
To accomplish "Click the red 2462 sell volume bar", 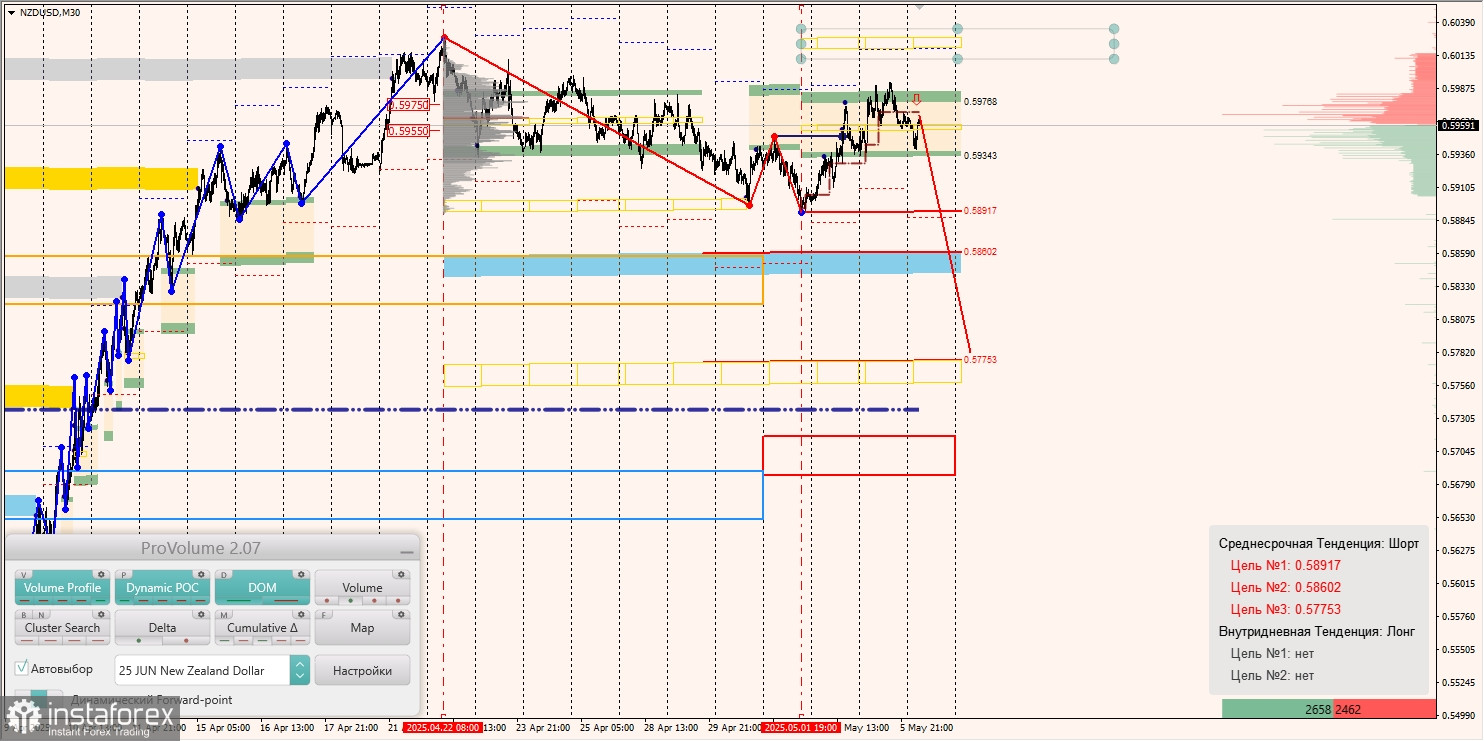I will pyautogui.click(x=1384, y=709).
